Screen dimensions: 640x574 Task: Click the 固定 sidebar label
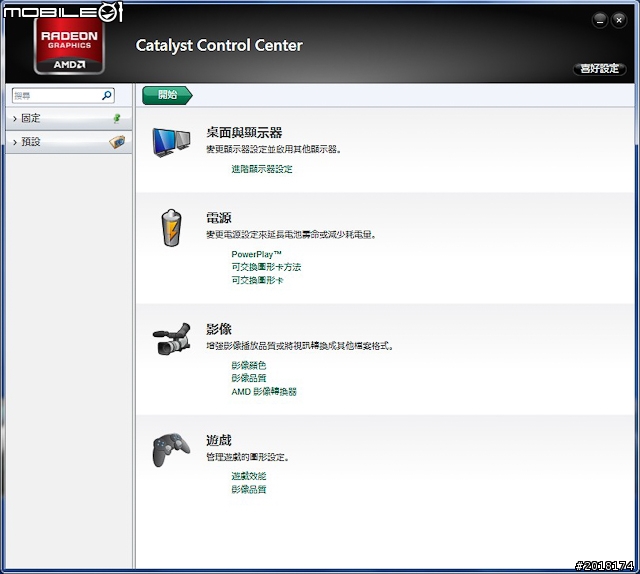(x=31, y=118)
